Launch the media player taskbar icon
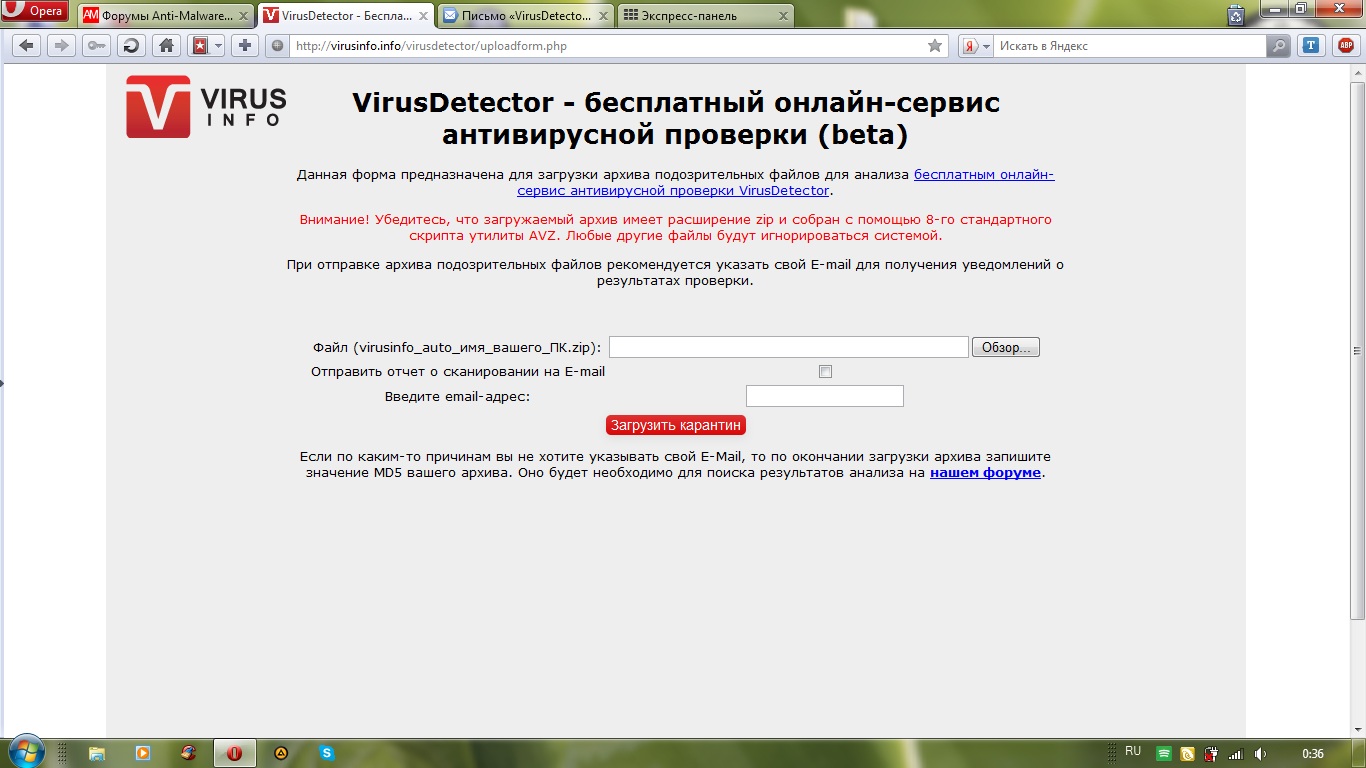 tap(143, 753)
